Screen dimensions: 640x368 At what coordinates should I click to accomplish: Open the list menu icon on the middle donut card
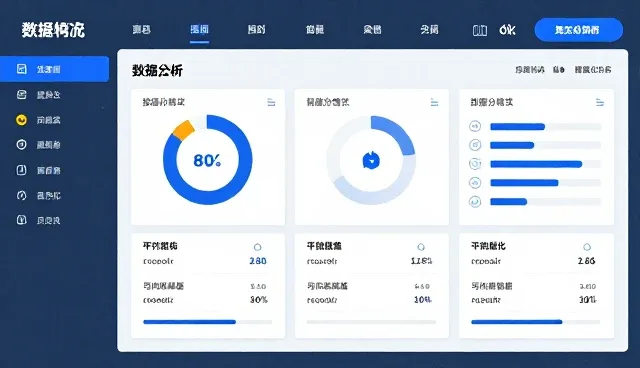coord(434,102)
